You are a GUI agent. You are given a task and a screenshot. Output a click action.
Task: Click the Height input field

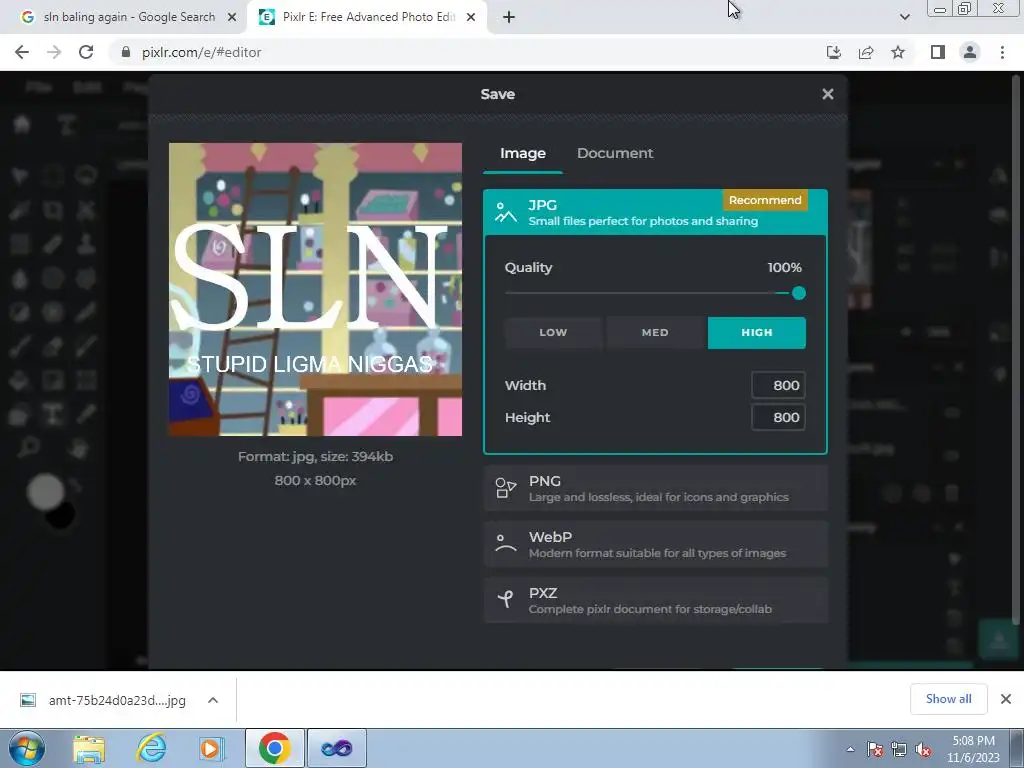pos(778,417)
